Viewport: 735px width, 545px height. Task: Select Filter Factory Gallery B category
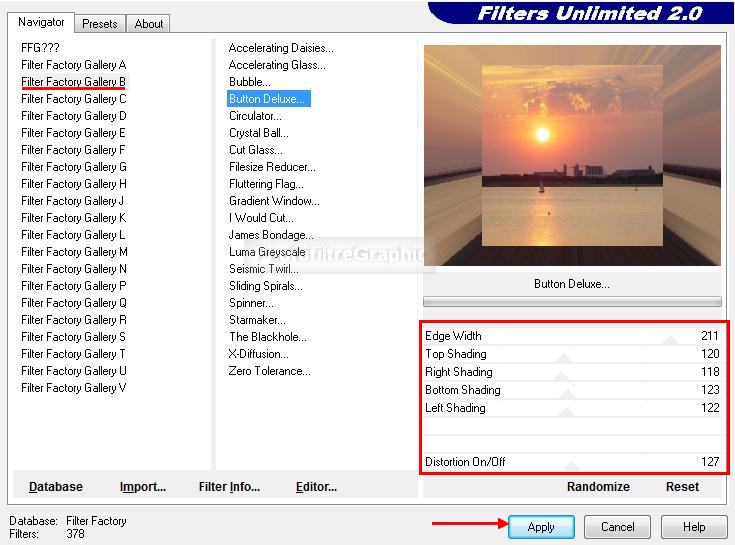pos(73,82)
